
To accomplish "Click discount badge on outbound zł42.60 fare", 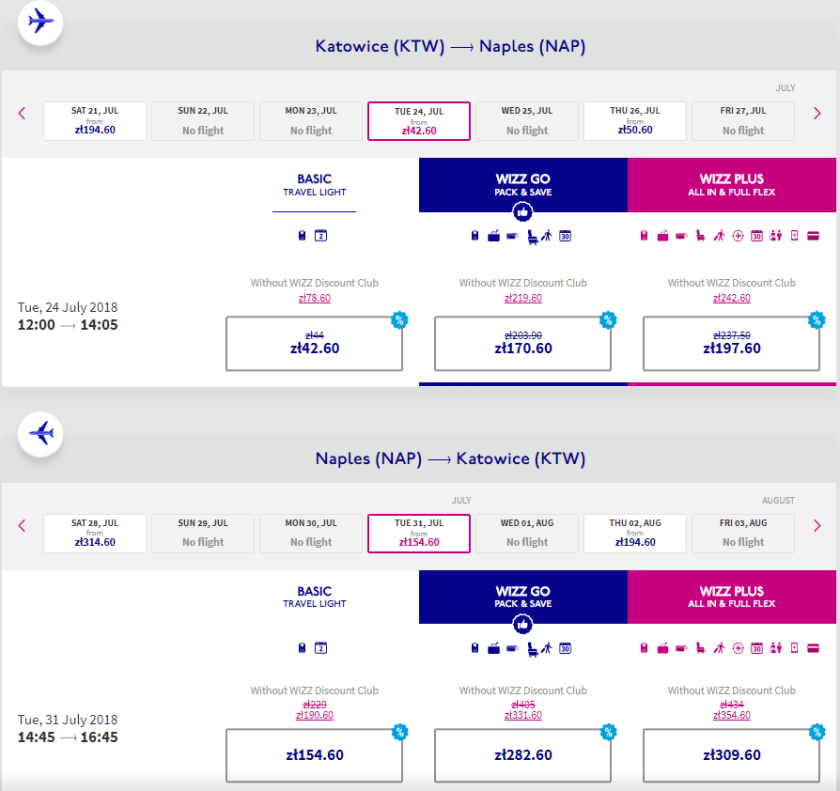I will point(399,321).
